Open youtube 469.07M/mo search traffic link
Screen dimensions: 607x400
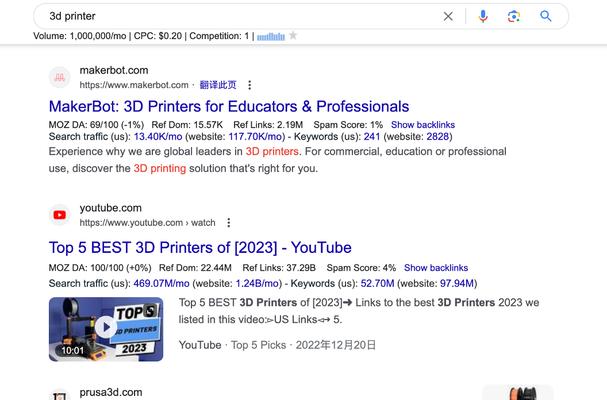pyautogui.click(x=161, y=283)
